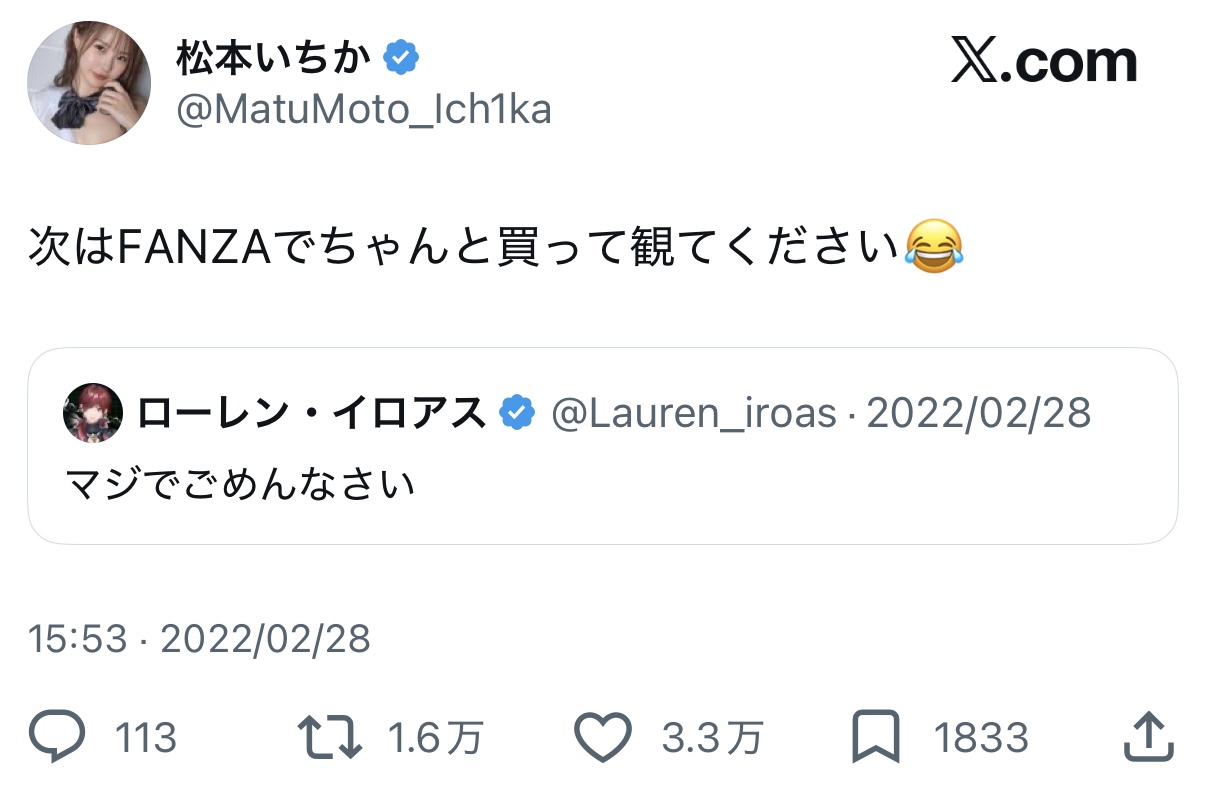Click the laughing-crying emoji in the tweet
This screenshot has width=1206, height=801.
click(x=933, y=249)
